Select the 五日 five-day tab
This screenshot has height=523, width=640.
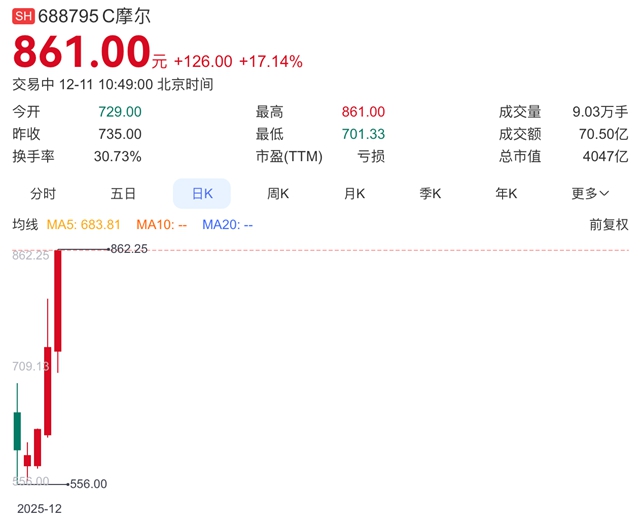click(x=123, y=193)
